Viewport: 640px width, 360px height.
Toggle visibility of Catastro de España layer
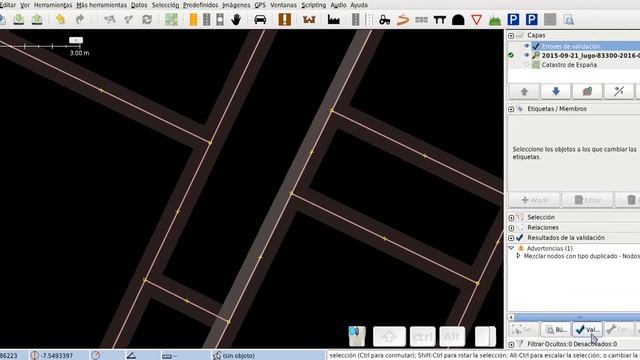pyautogui.click(x=527, y=64)
